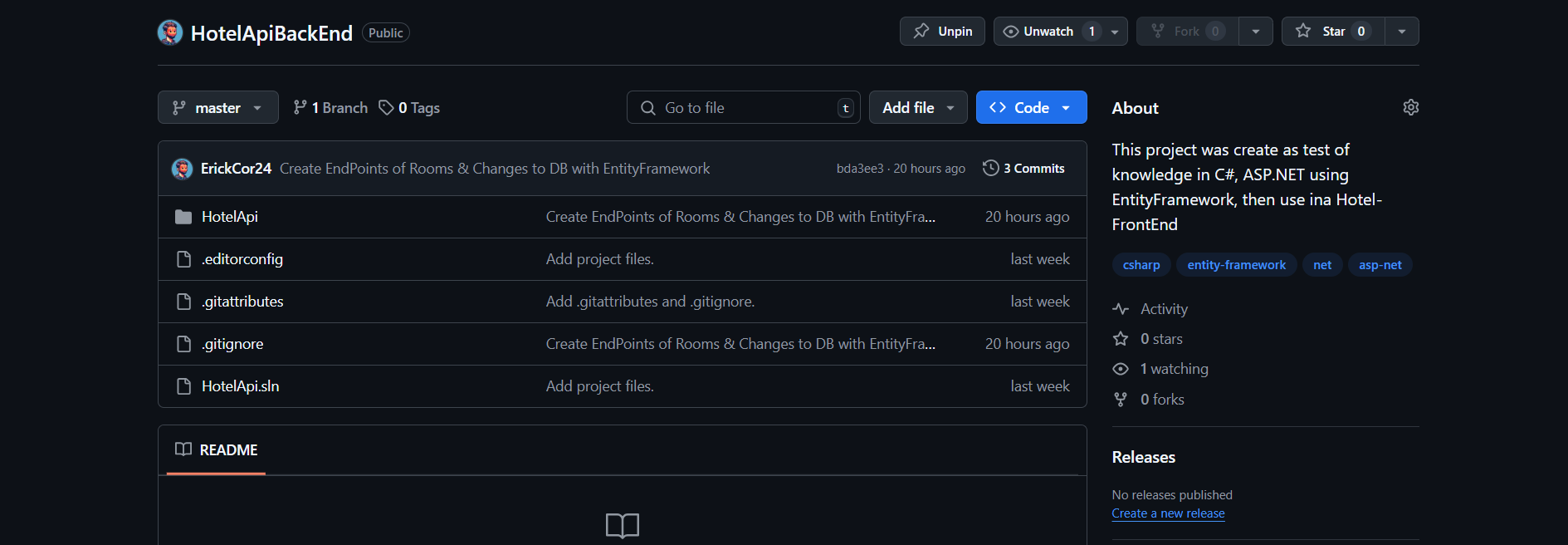This screenshot has width=1568, height=545.
Task: Click the repository owner avatar beside HotelApiBackEnd
Action: click(x=170, y=32)
